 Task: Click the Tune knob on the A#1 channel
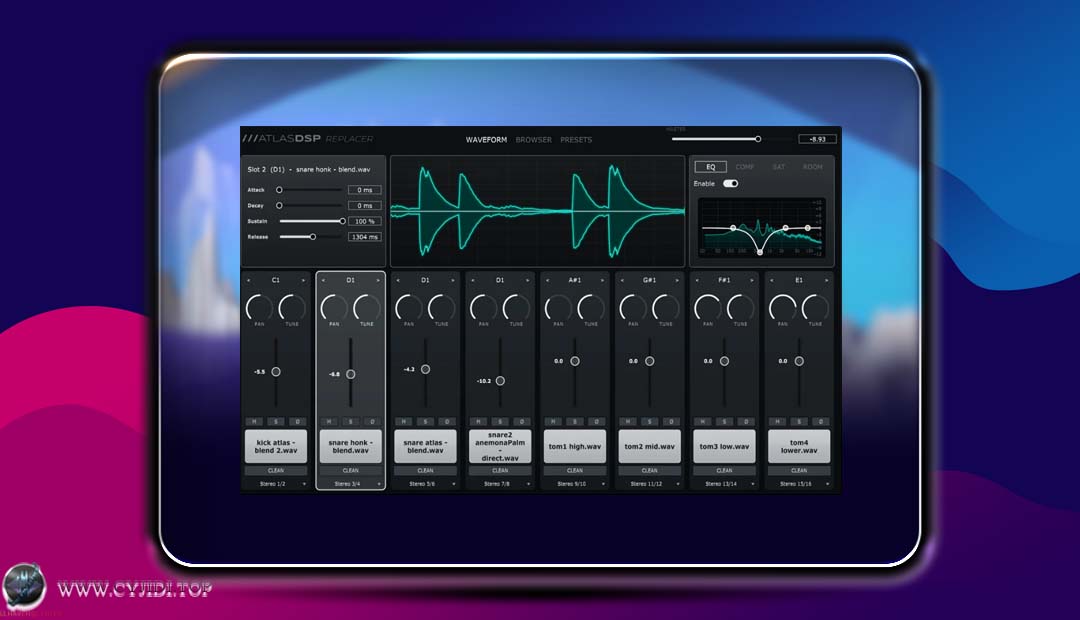(x=591, y=307)
